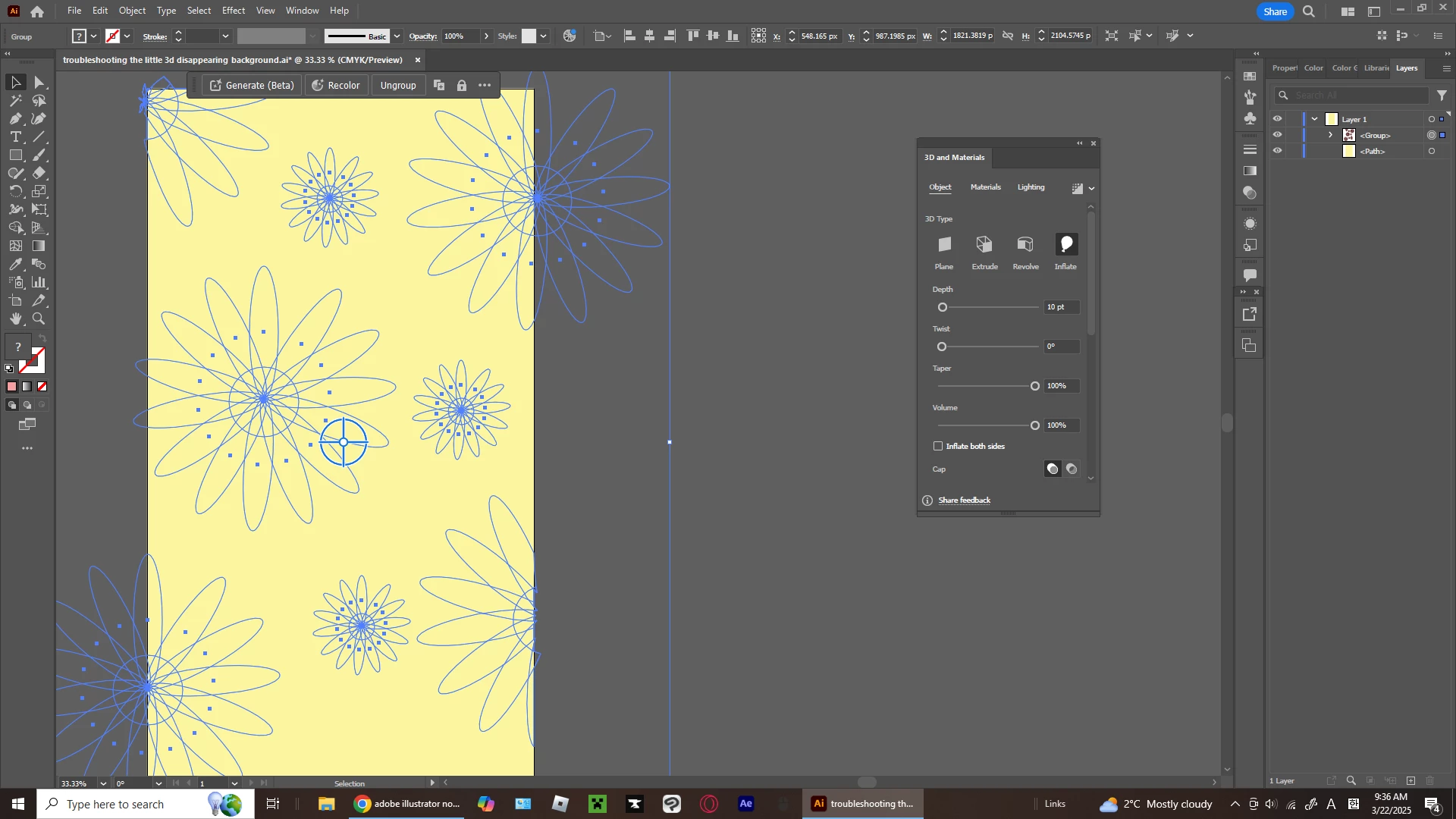Click the Ungroup button
1456x819 pixels.
point(398,86)
